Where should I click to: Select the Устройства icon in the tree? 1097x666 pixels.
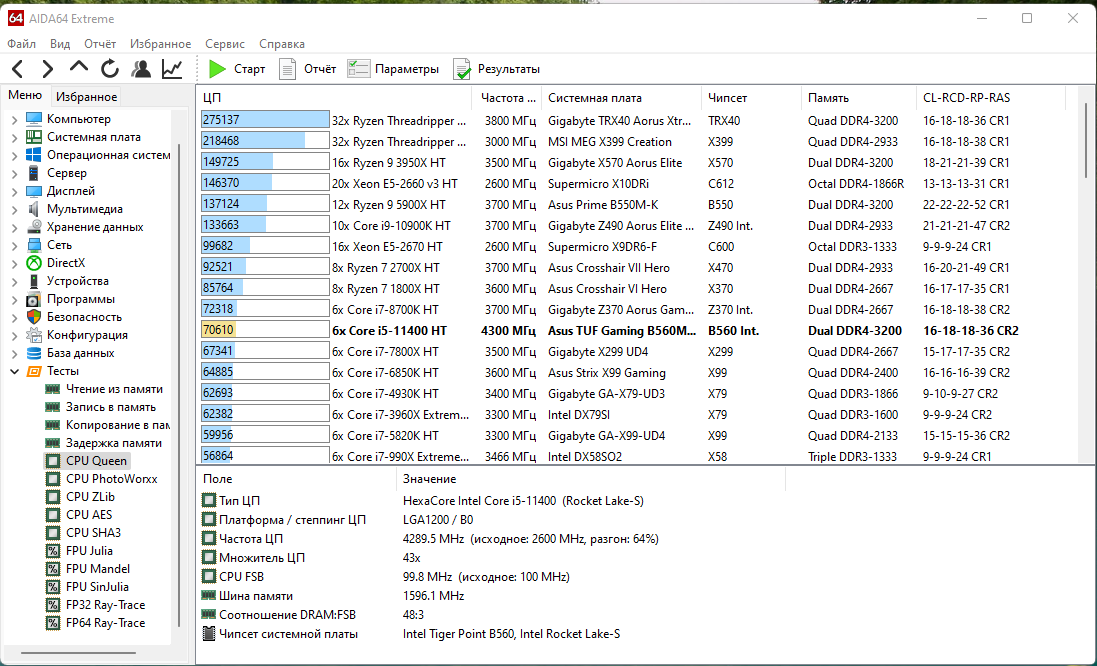(x=34, y=281)
